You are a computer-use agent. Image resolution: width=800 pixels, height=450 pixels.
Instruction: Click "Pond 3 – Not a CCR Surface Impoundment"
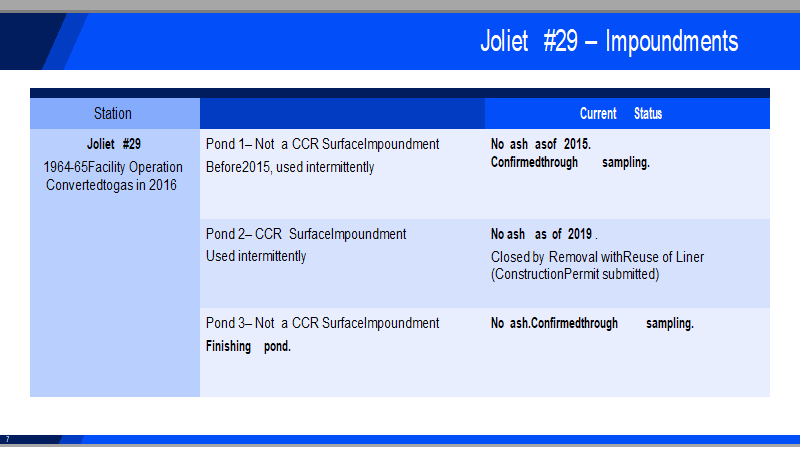322,323
